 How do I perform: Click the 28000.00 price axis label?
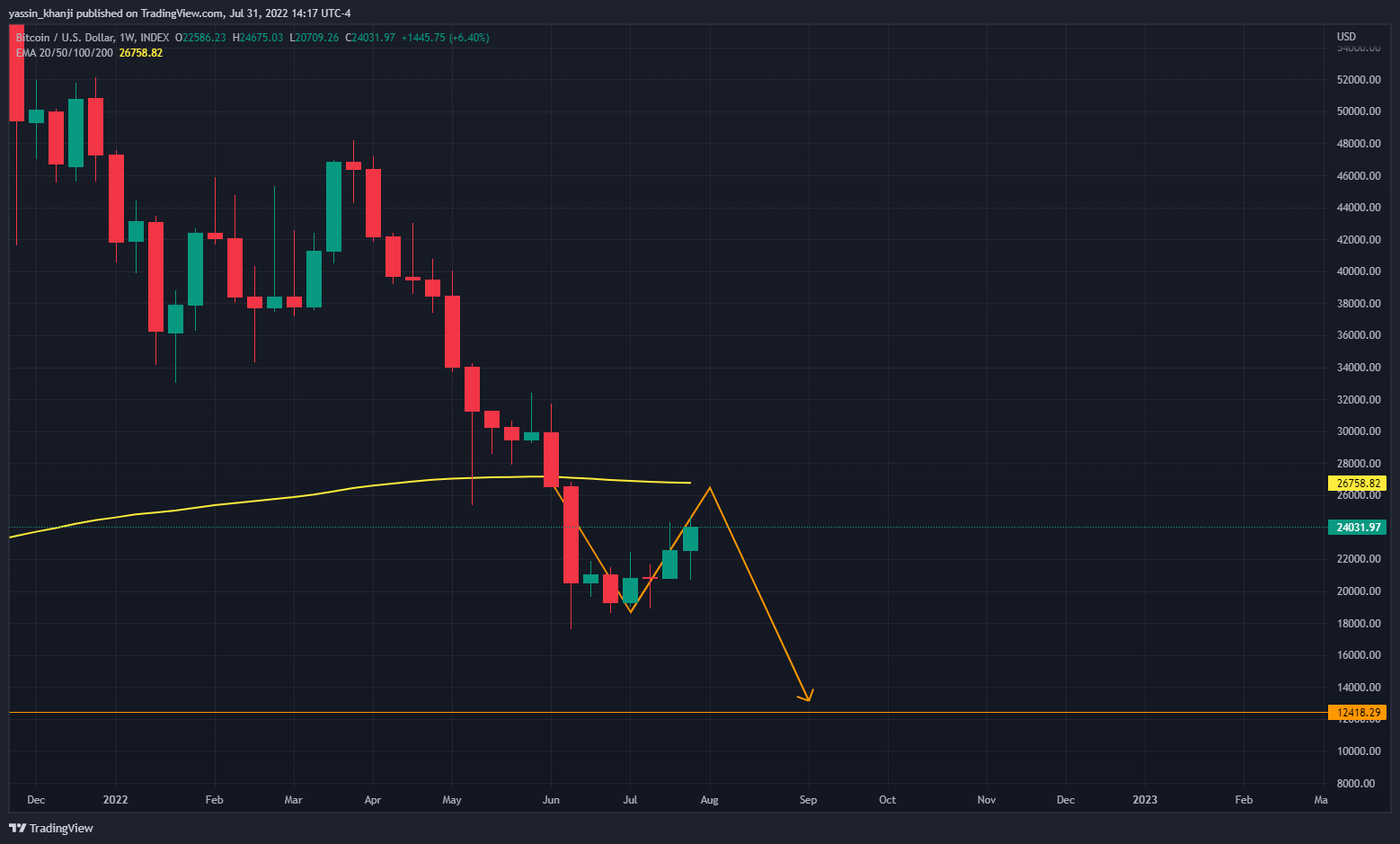coord(1359,464)
